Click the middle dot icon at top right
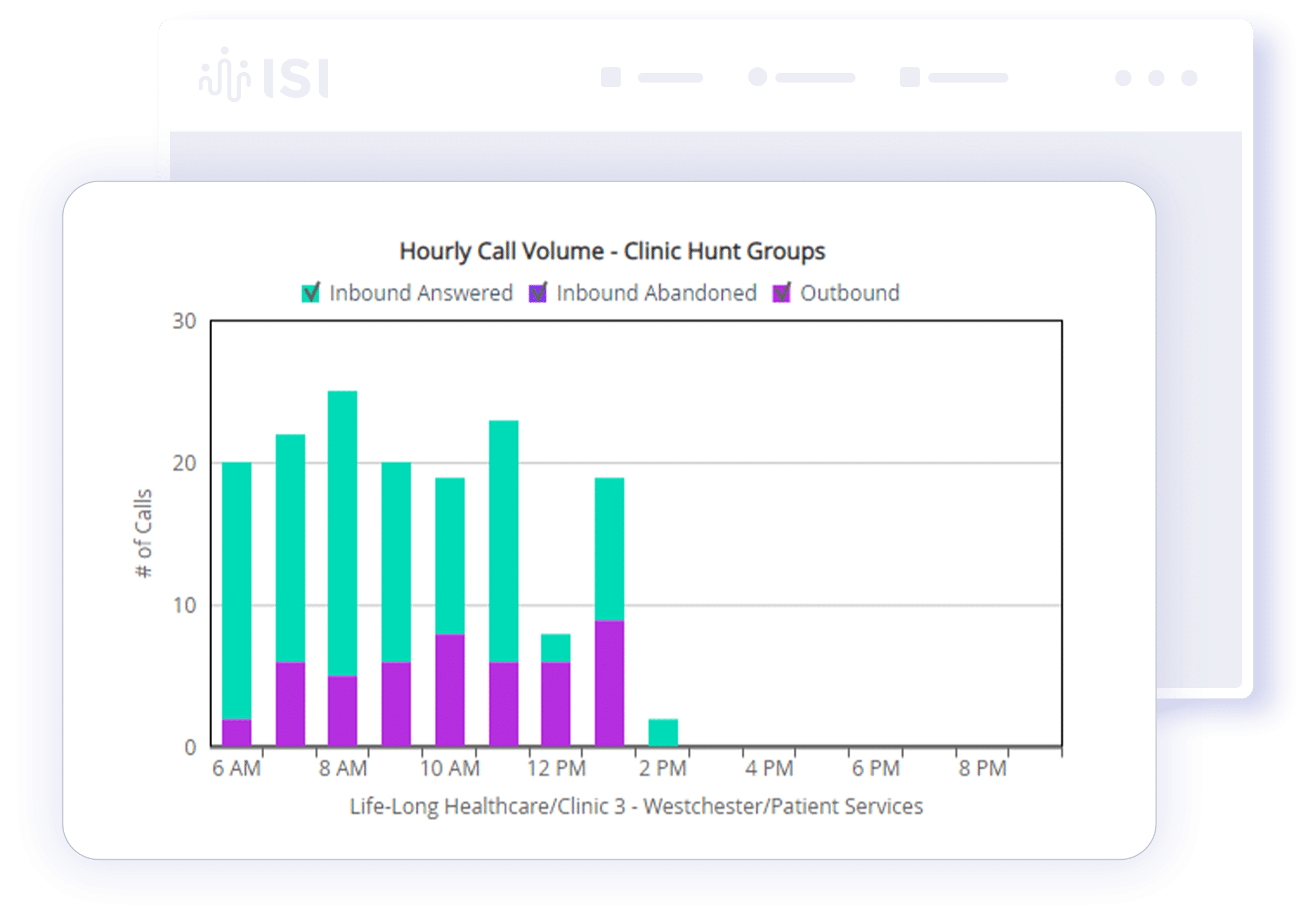Screen dimensions: 1305x924 [1156, 78]
